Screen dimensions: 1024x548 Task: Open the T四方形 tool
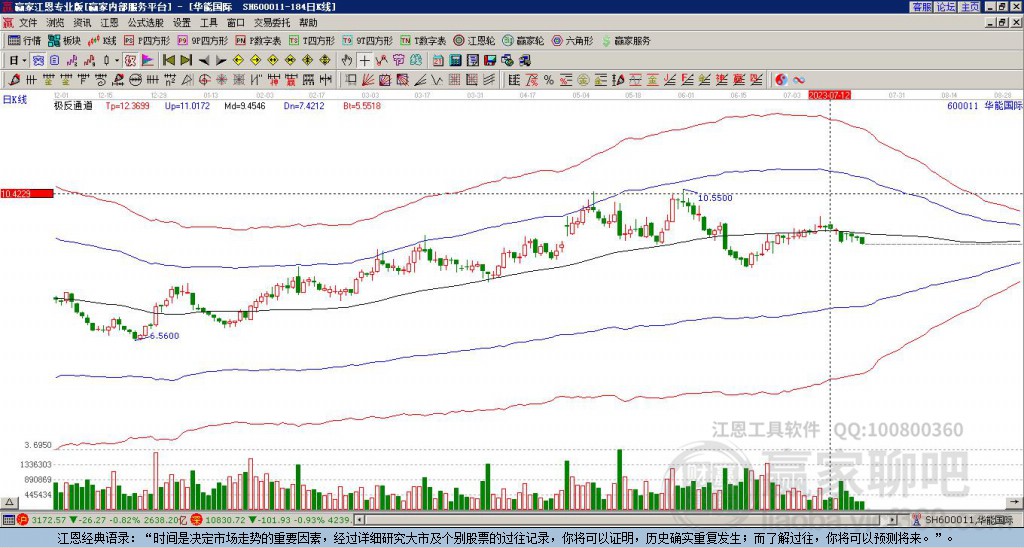[312, 40]
